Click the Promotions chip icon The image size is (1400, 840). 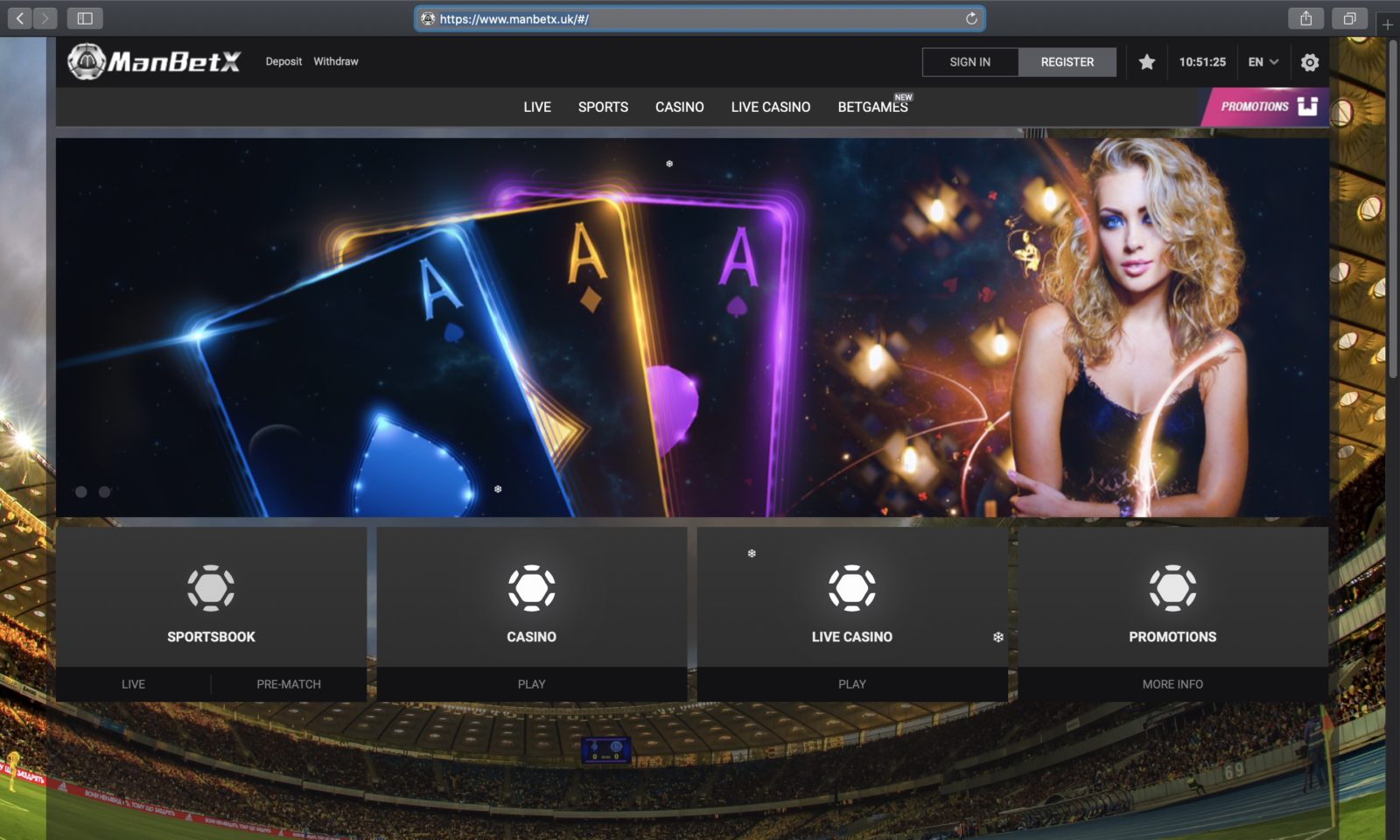coord(1172,590)
